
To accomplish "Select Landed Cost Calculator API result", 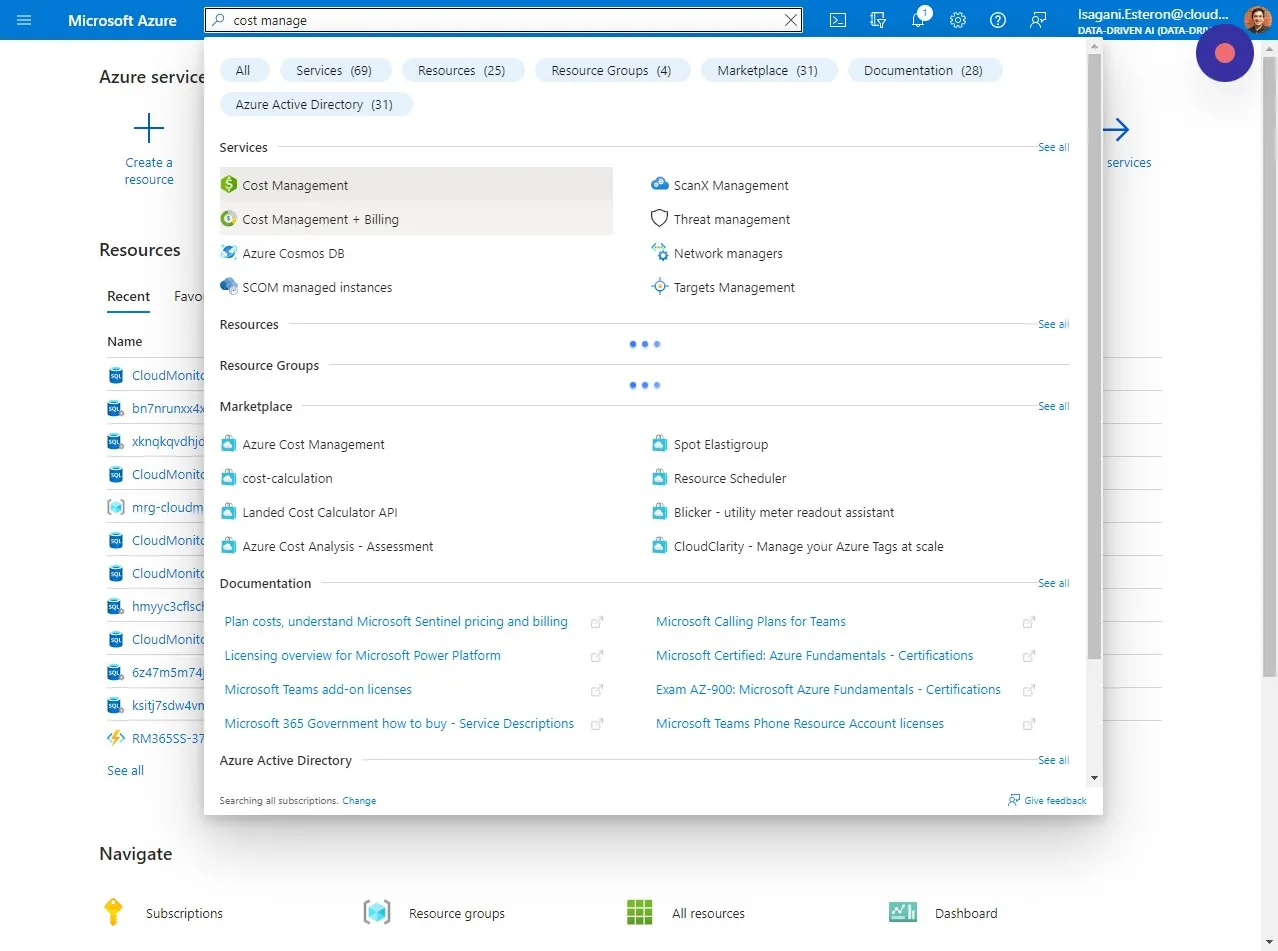I will click(x=320, y=512).
